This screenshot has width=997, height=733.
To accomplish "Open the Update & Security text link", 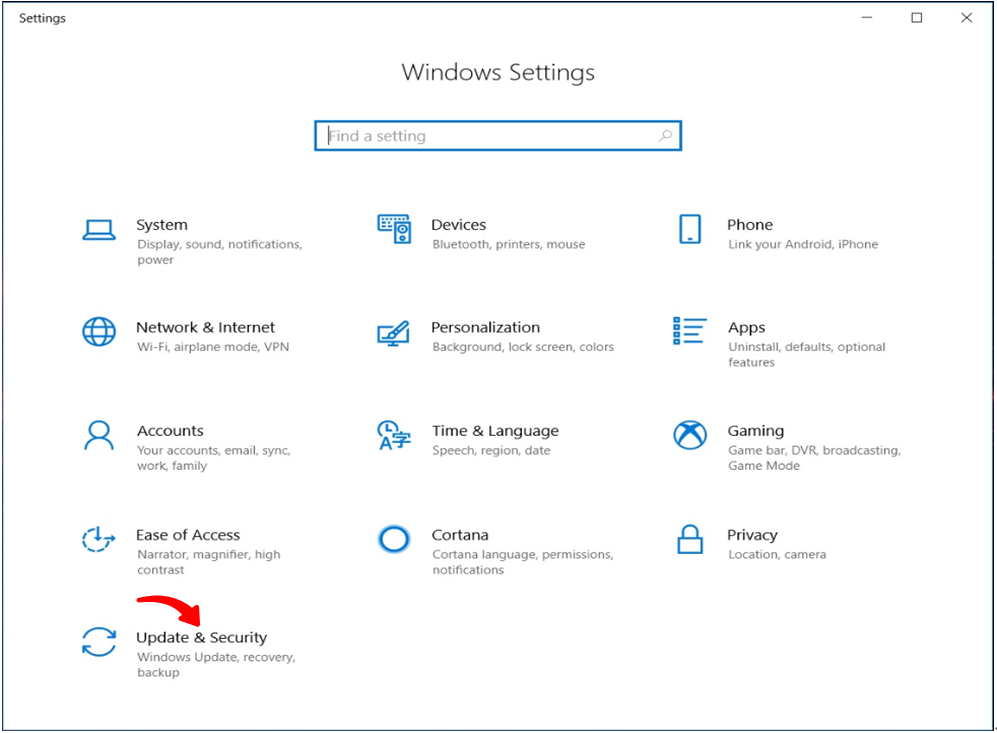I will [201, 637].
